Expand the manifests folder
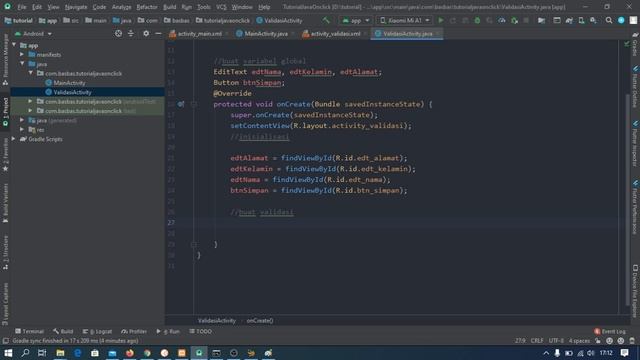The image size is (640, 360). [x=22, y=54]
